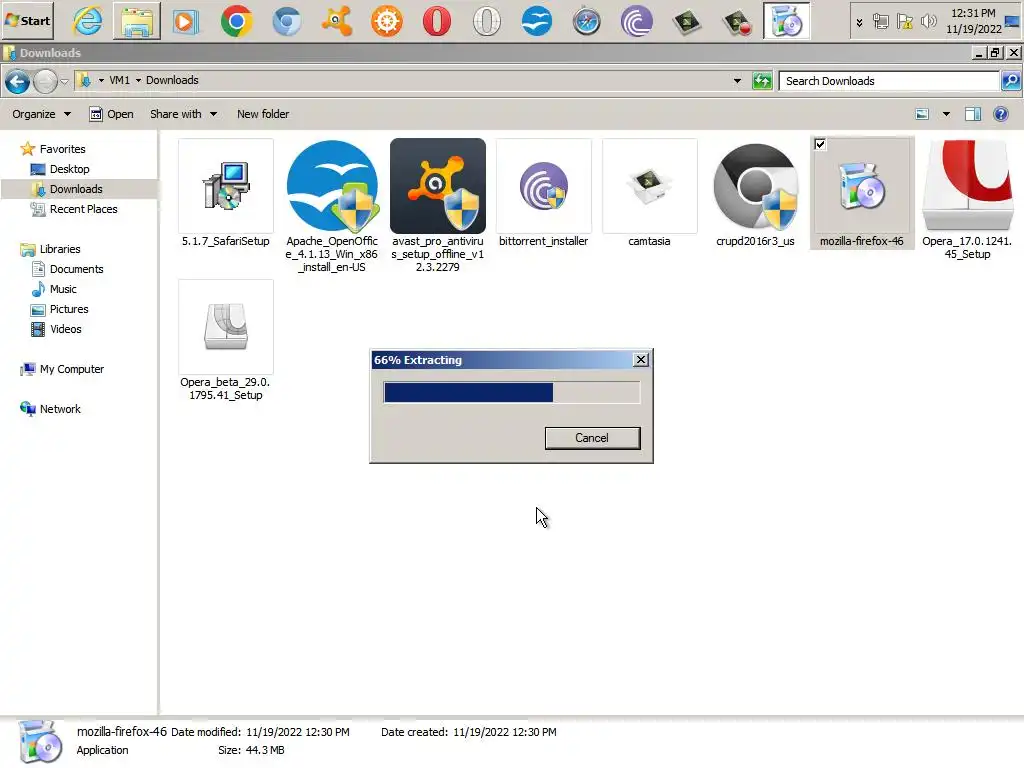Uncheck the mozilla-firefox-46 item checkbox
Screen dimensions: 1024x768
[x=820, y=144]
